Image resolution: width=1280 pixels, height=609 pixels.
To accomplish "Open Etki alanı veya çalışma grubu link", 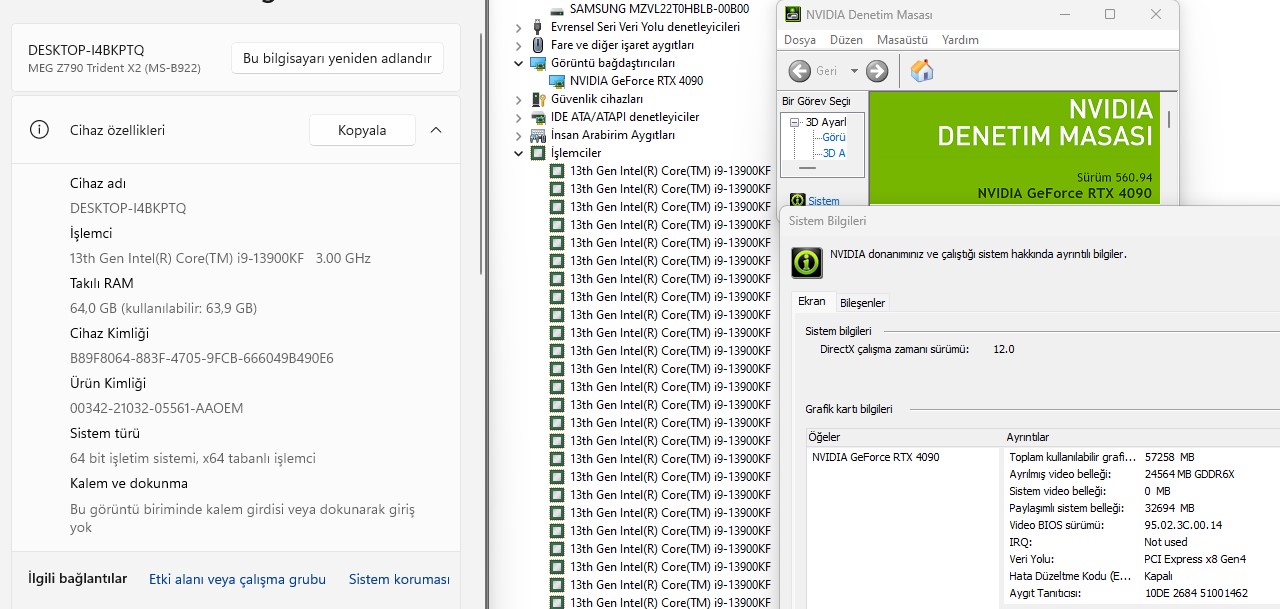I will (238, 579).
